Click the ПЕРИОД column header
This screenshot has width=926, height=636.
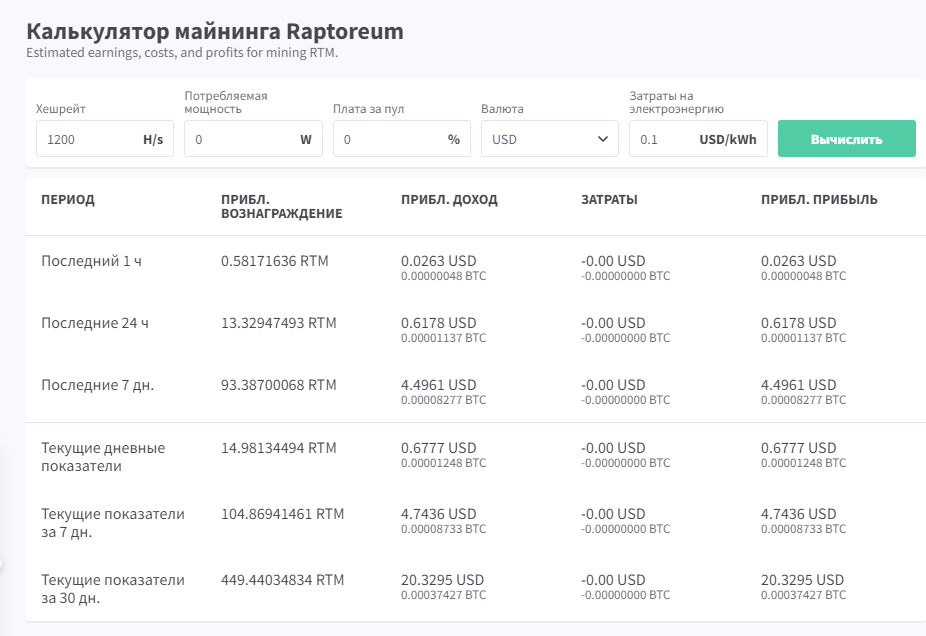click(68, 200)
